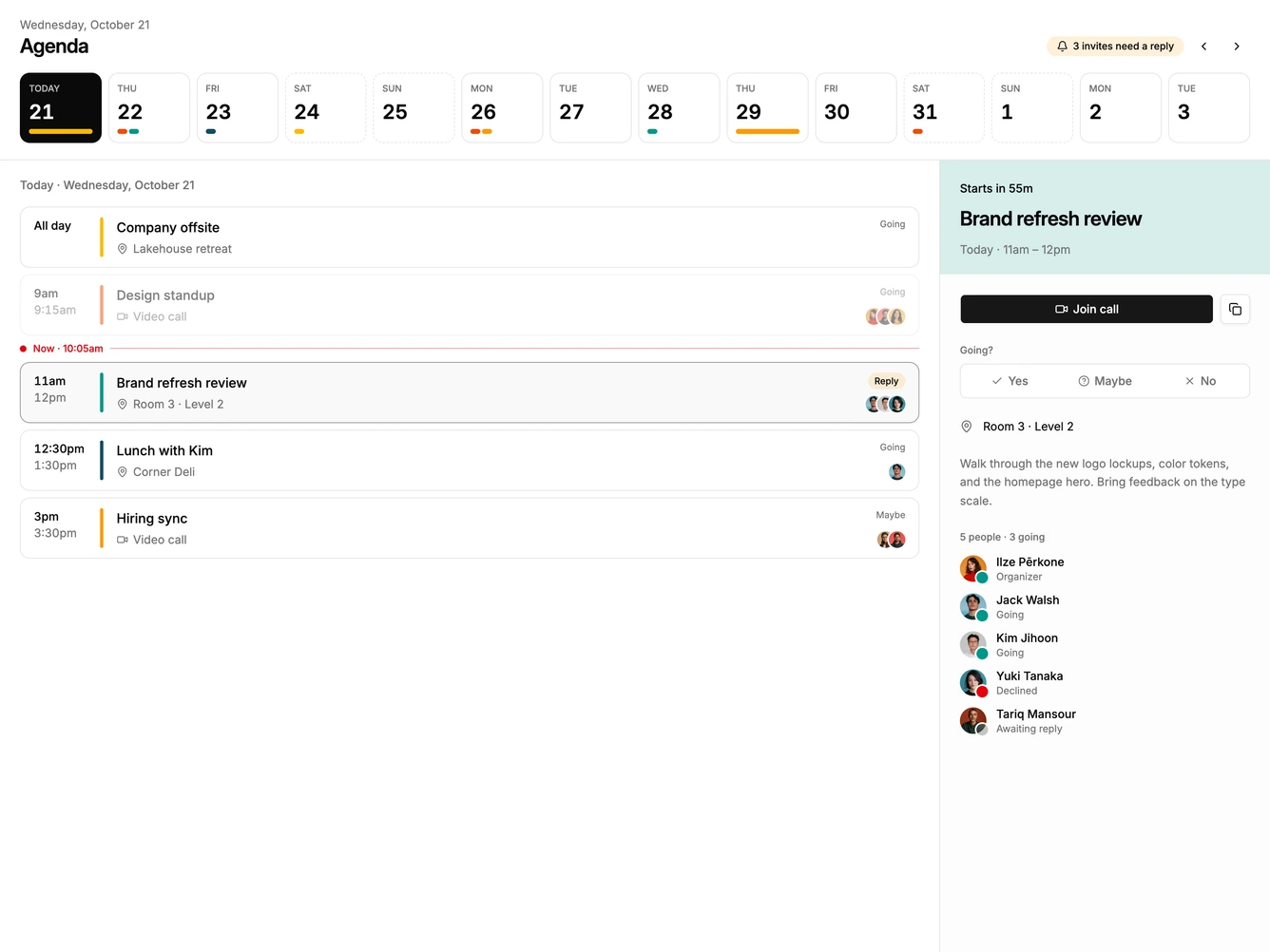Click Going status on Lunch with Kim
The width and height of the screenshot is (1270, 952).
click(892, 447)
